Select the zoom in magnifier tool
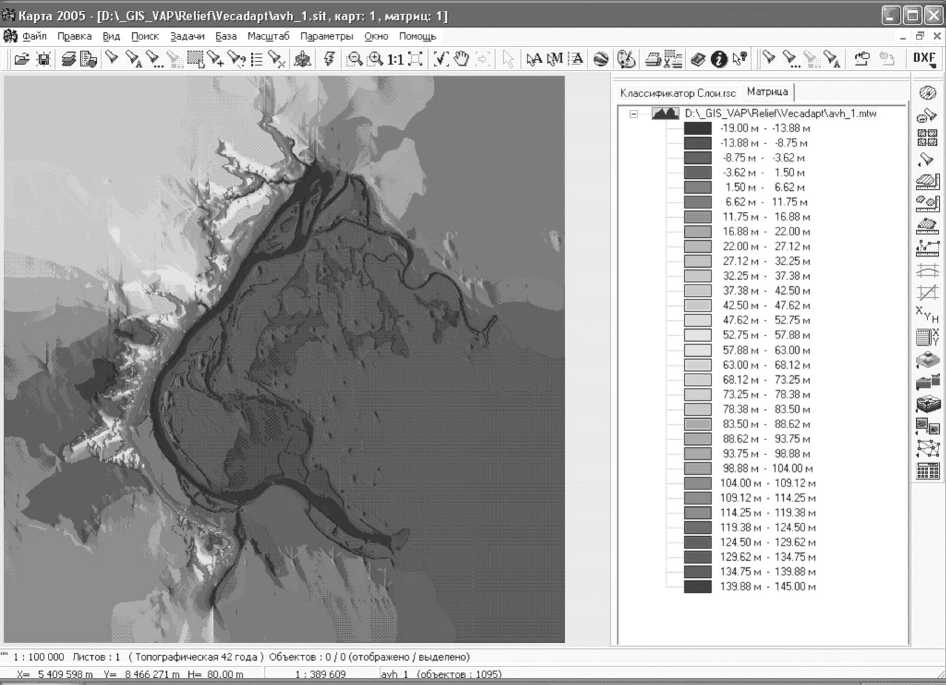 [x=375, y=59]
